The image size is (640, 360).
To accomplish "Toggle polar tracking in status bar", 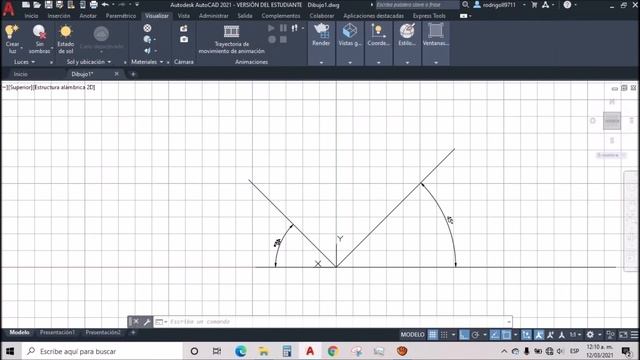I will click(x=475, y=335).
